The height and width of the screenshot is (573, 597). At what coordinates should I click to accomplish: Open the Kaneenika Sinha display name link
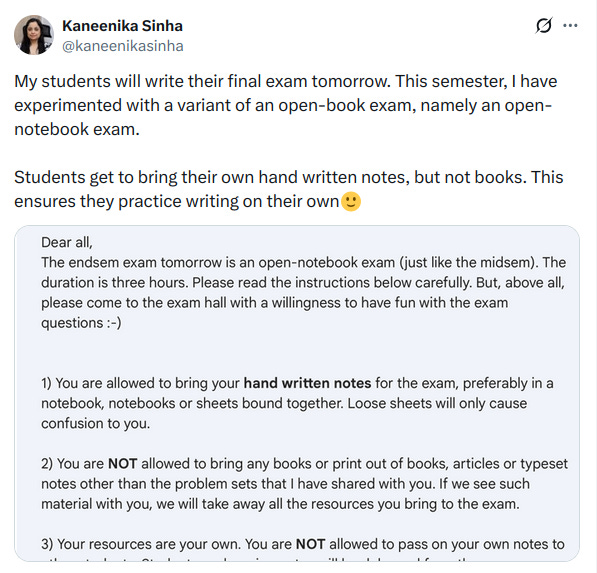coord(122,26)
